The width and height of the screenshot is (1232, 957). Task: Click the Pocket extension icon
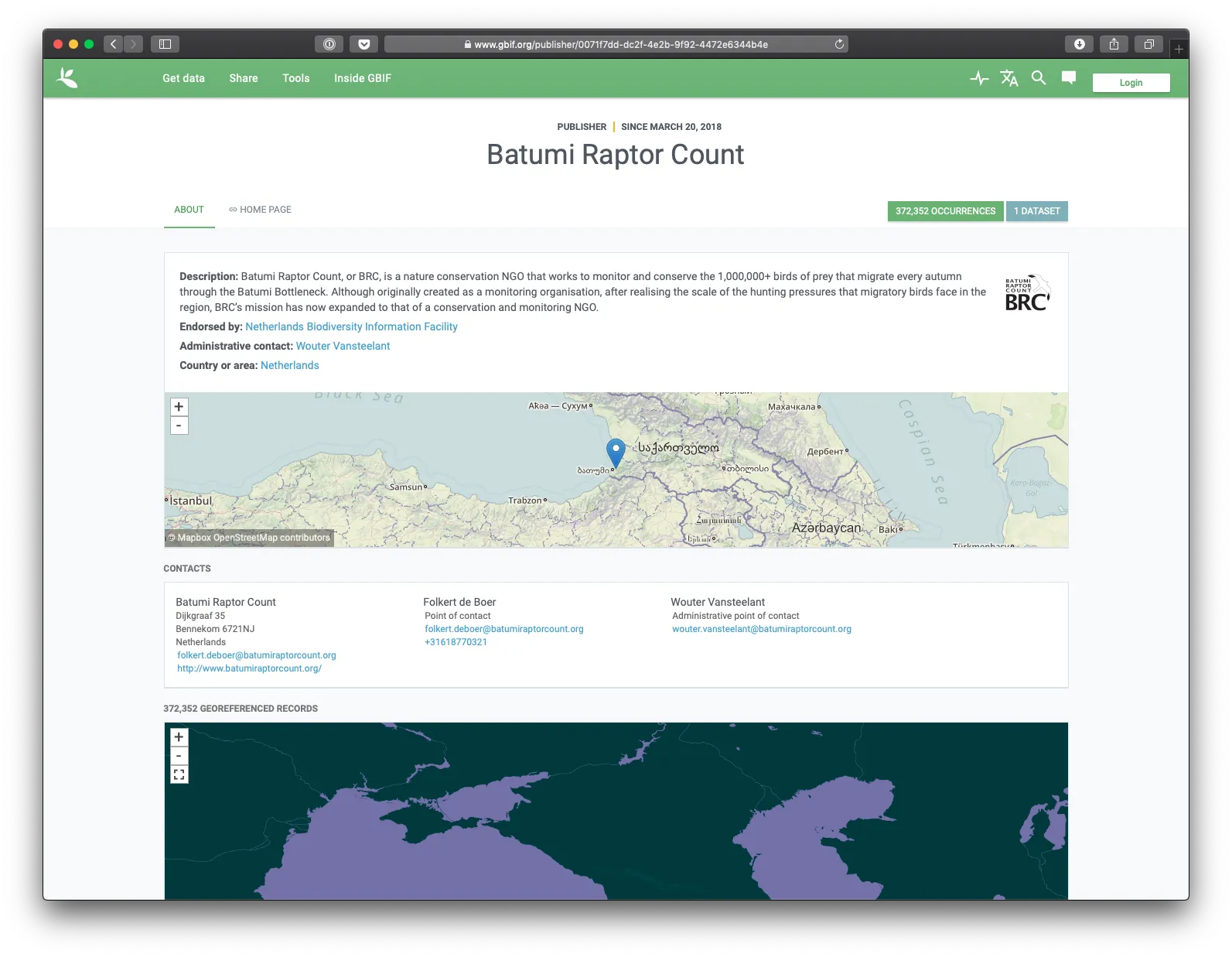(x=363, y=44)
